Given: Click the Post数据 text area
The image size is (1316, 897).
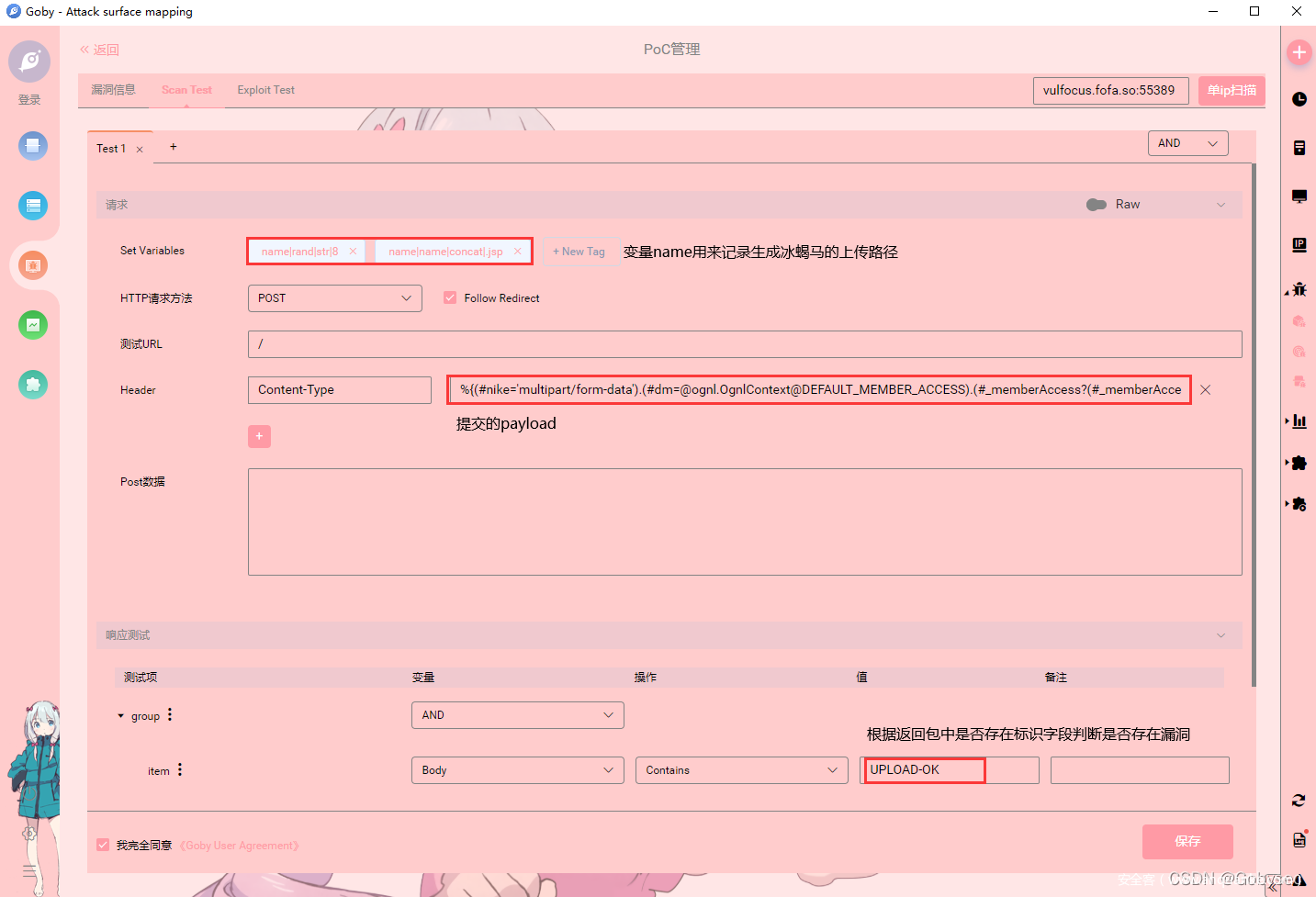Looking at the screenshot, I should point(745,522).
